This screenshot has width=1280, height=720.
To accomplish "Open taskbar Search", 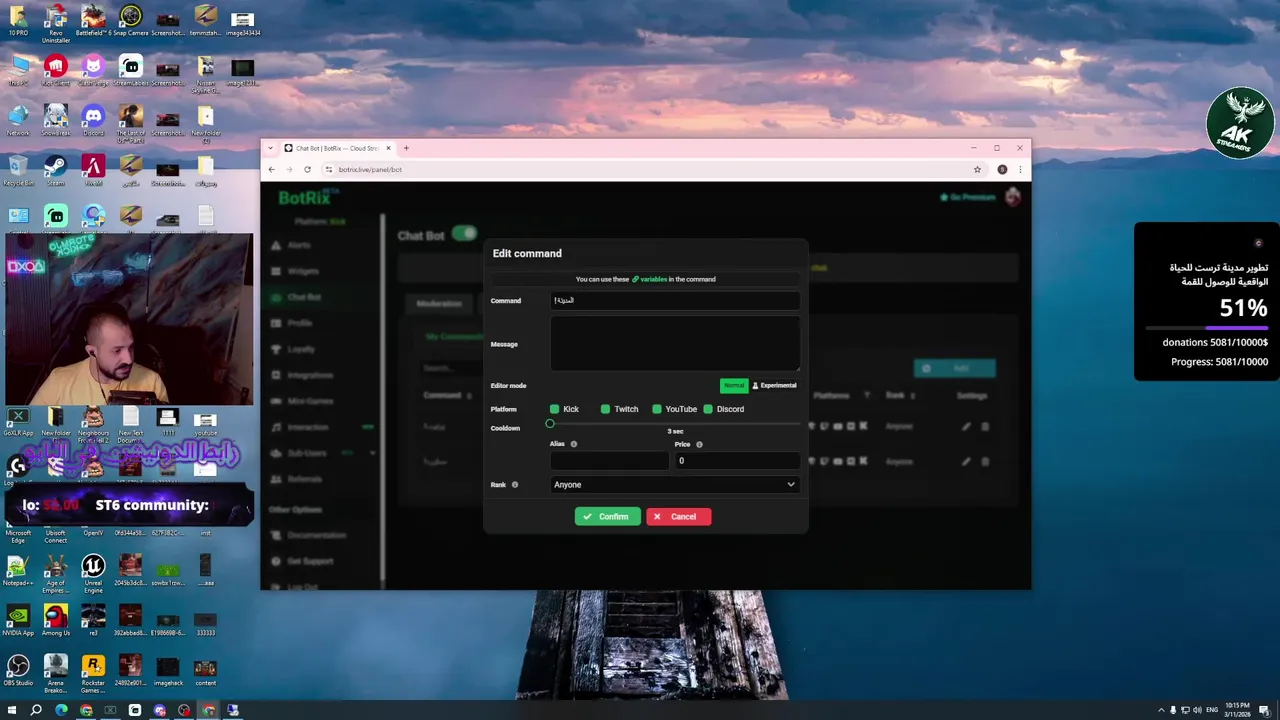I will (x=36, y=710).
